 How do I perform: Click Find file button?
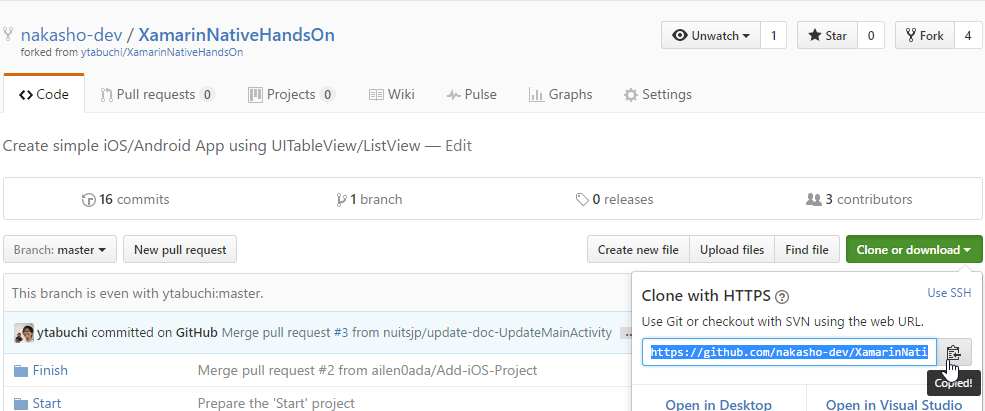pyautogui.click(x=807, y=249)
